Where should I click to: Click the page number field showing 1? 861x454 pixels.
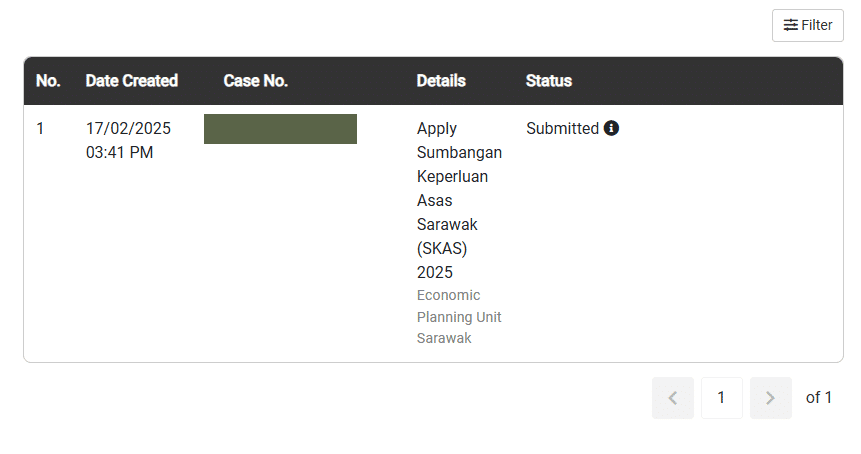[721, 398]
